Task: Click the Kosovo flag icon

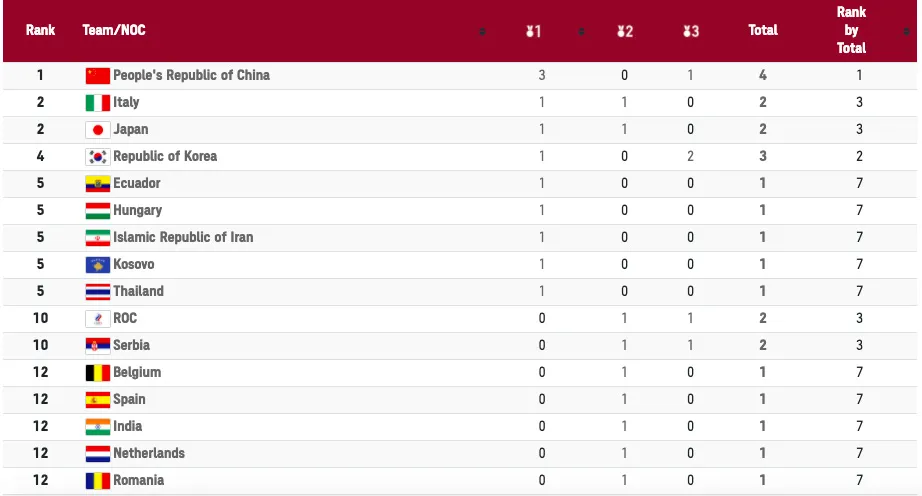Action: 97,264
